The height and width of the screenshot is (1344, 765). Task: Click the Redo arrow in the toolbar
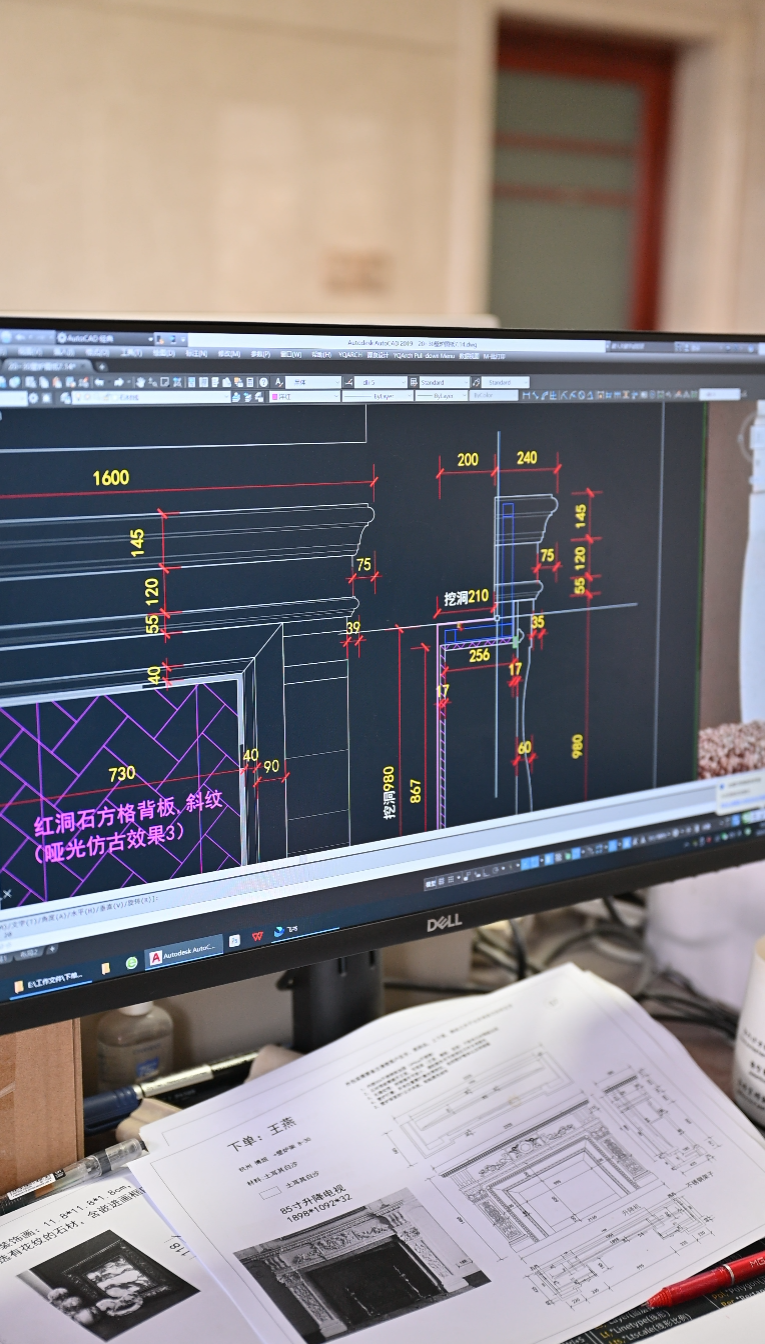tap(118, 382)
